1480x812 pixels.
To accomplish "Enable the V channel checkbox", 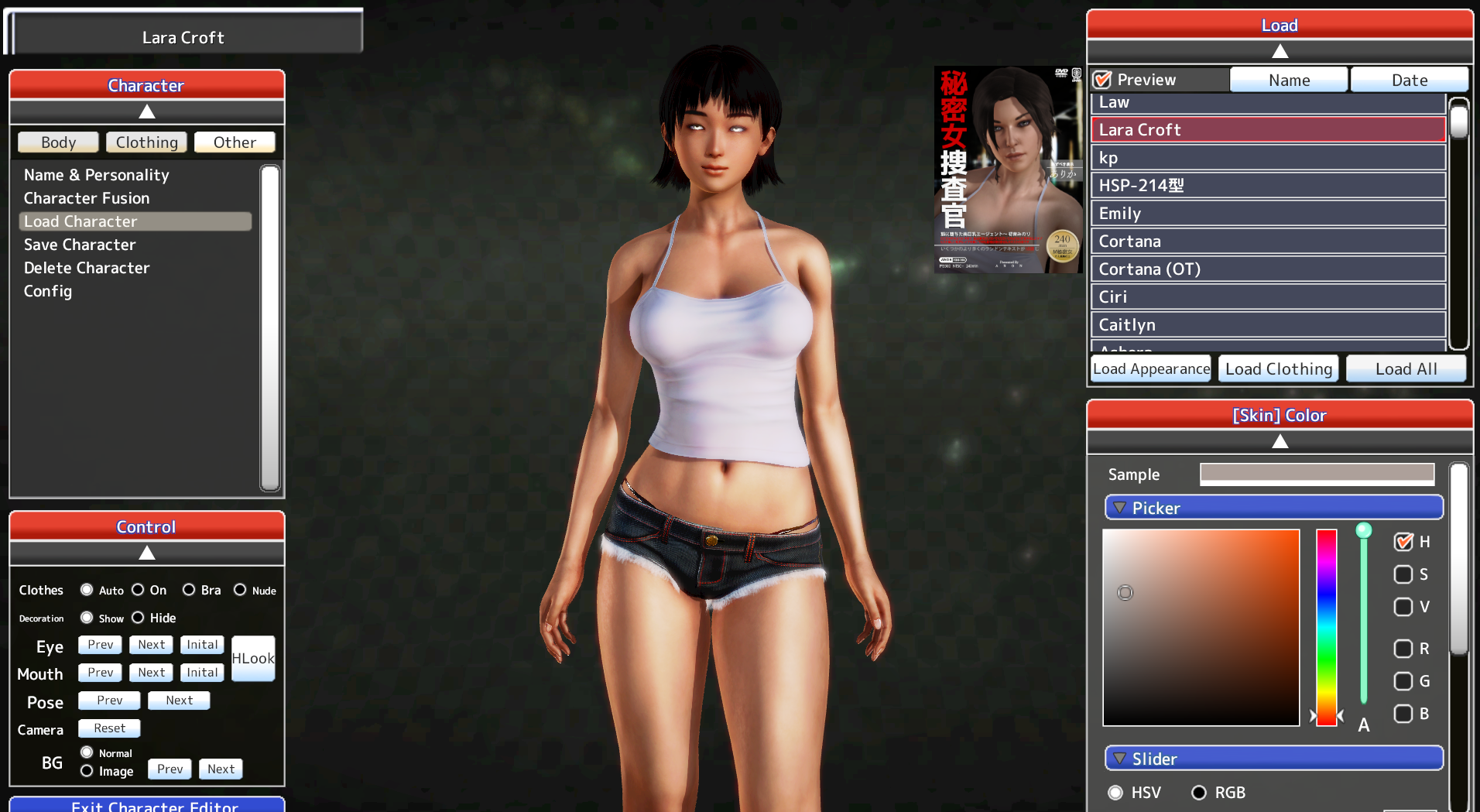I will (x=1403, y=607).
